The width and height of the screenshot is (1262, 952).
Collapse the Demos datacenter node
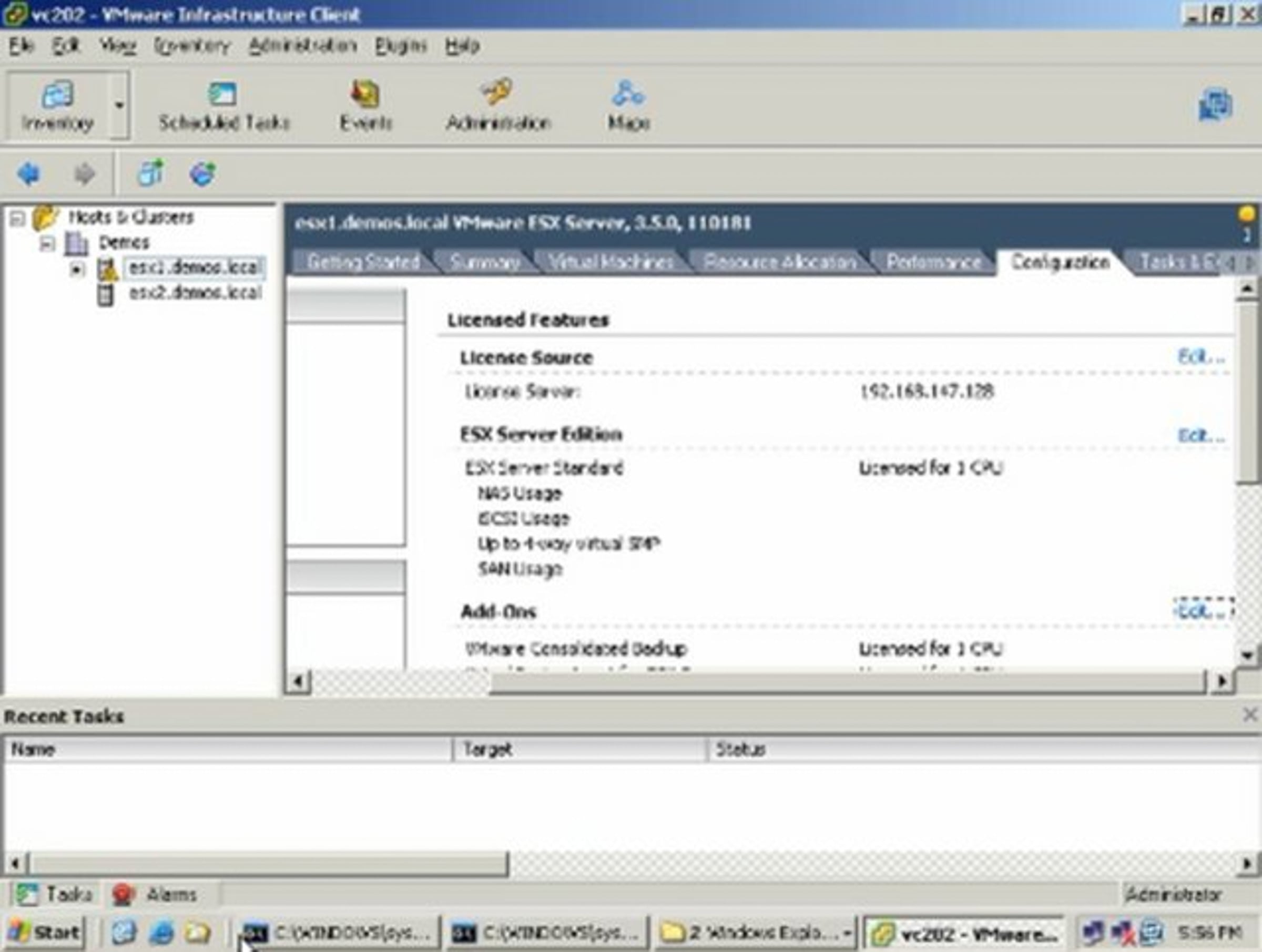tap(47, 243)
